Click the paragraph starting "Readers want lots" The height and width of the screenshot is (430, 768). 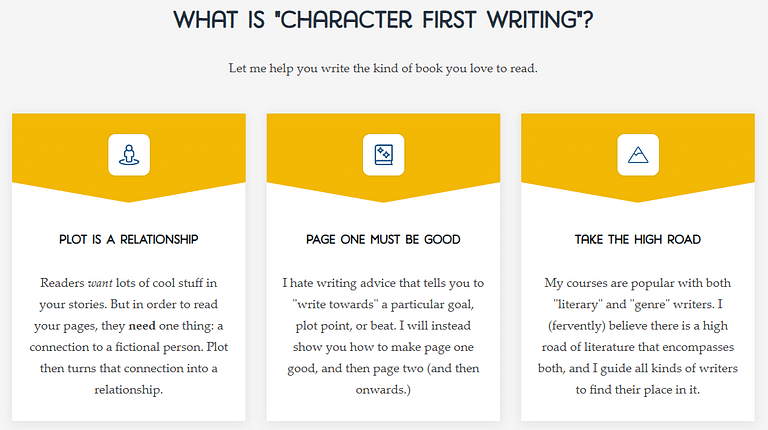(129, 336)
